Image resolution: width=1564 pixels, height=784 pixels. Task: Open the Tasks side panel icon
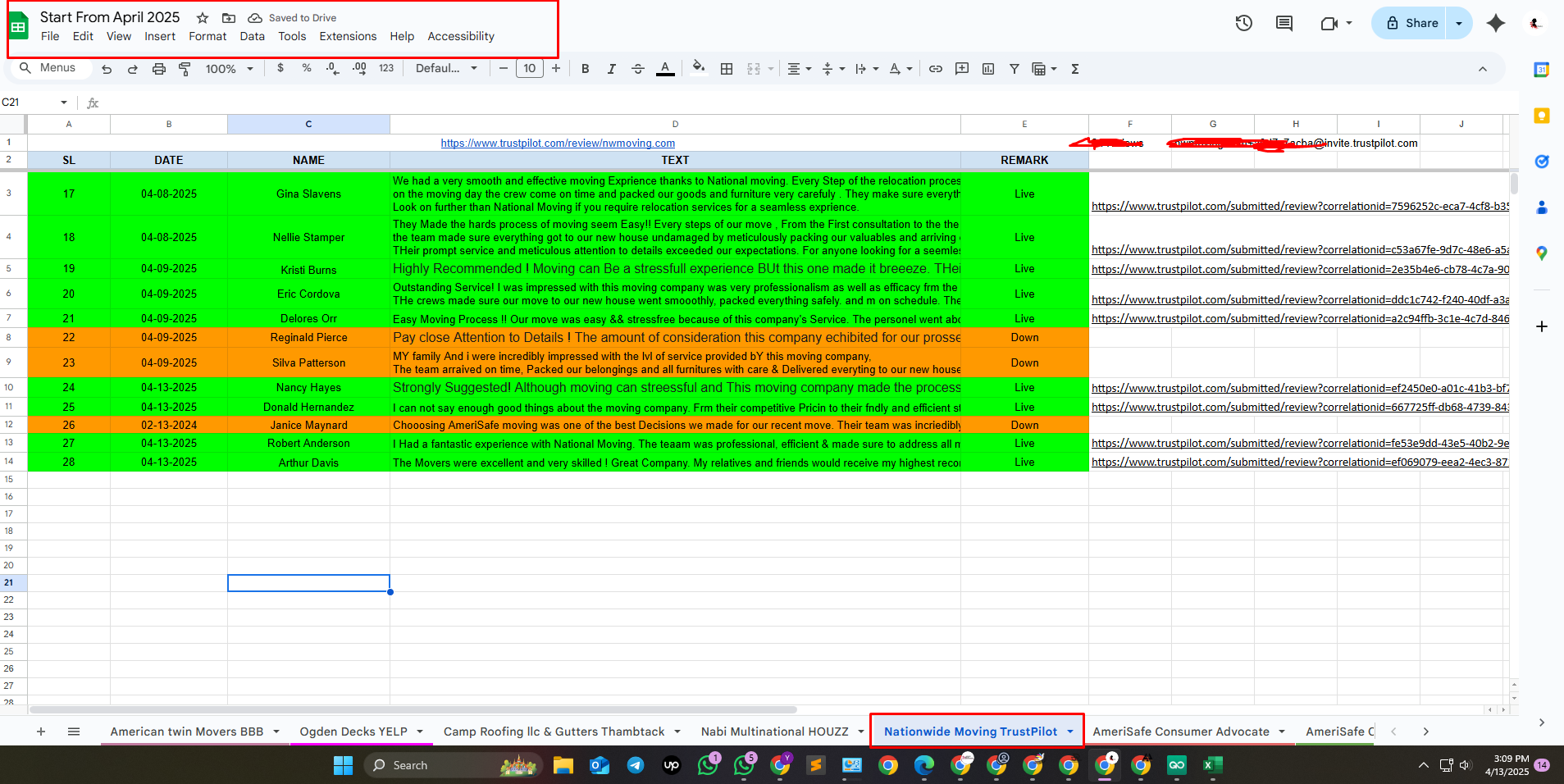[x=1542, y=162]
